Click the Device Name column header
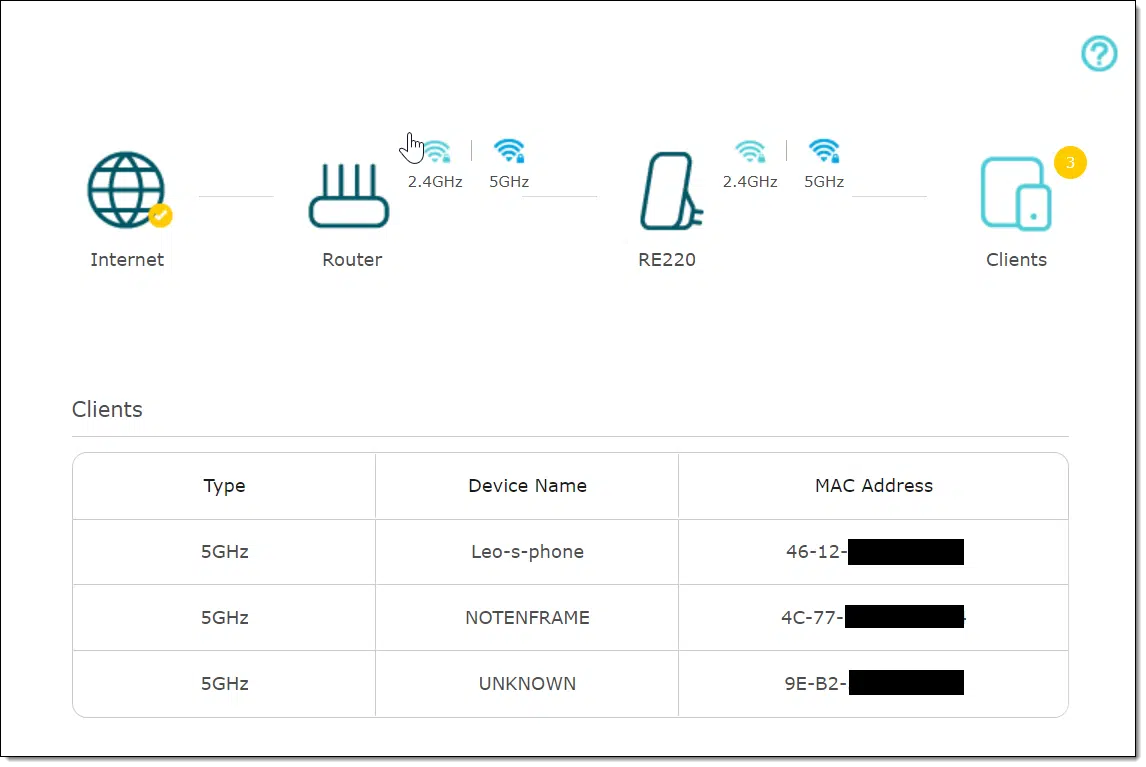This screenshot has height=767, width=1146. [x=527, y=485]
